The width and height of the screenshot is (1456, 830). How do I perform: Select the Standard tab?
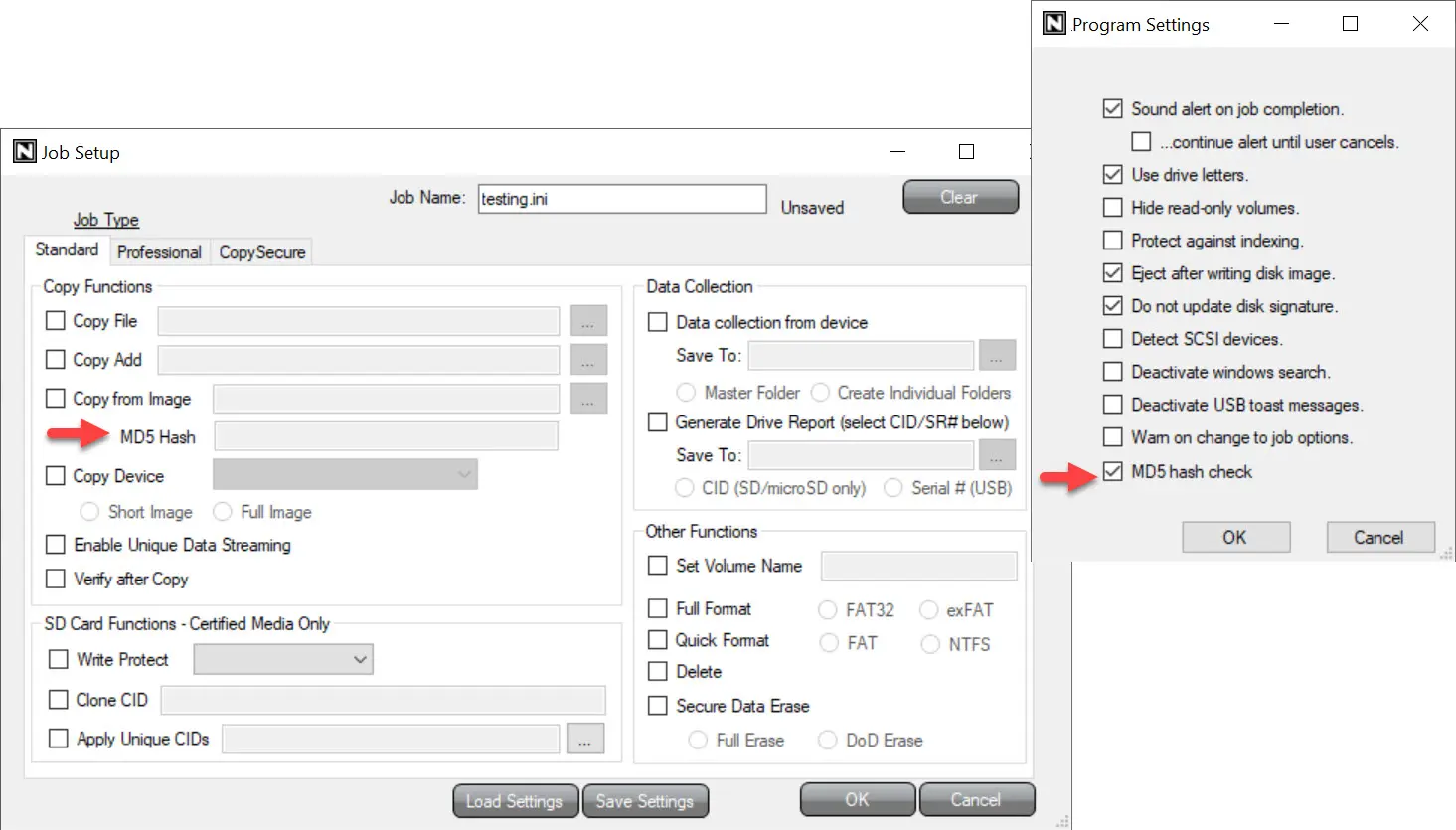pyautogui.click(x=67, y=249)
